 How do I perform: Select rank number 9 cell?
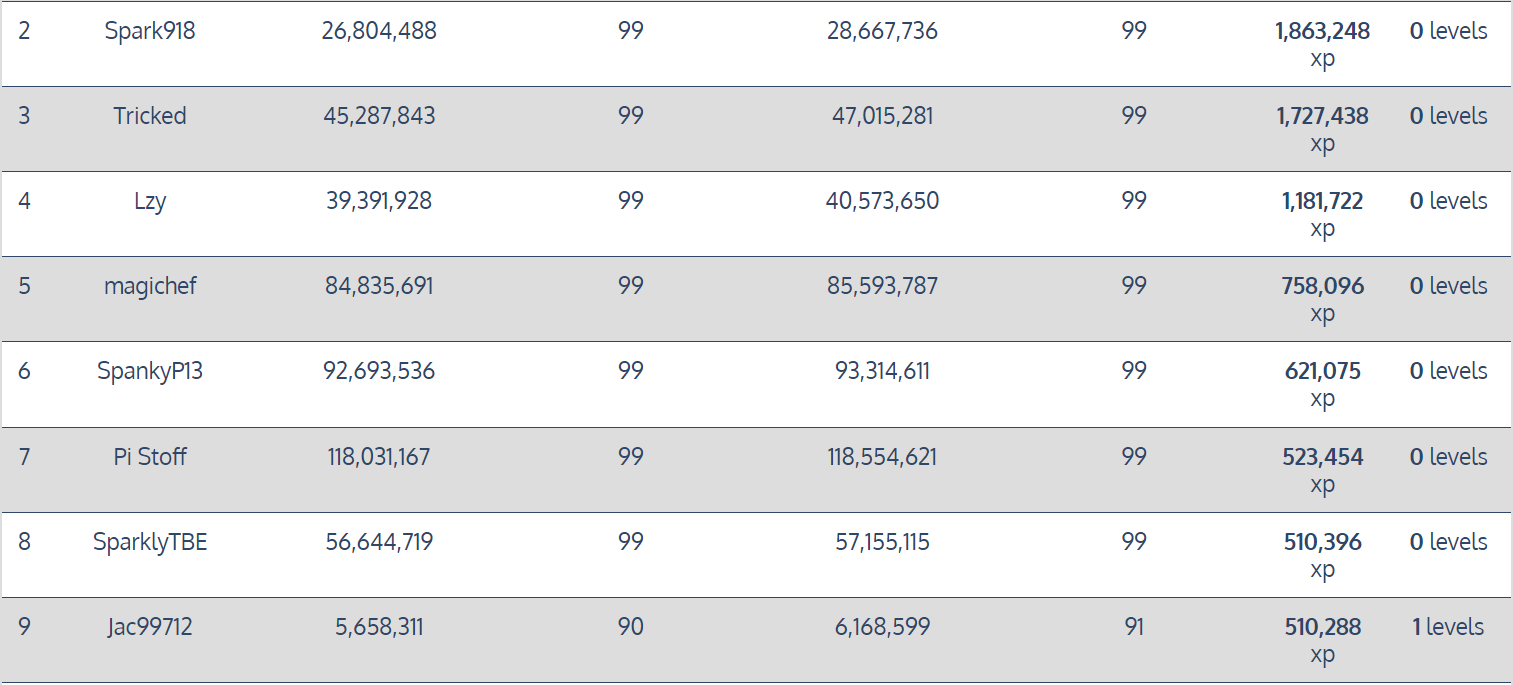click(x=24, y=627)
